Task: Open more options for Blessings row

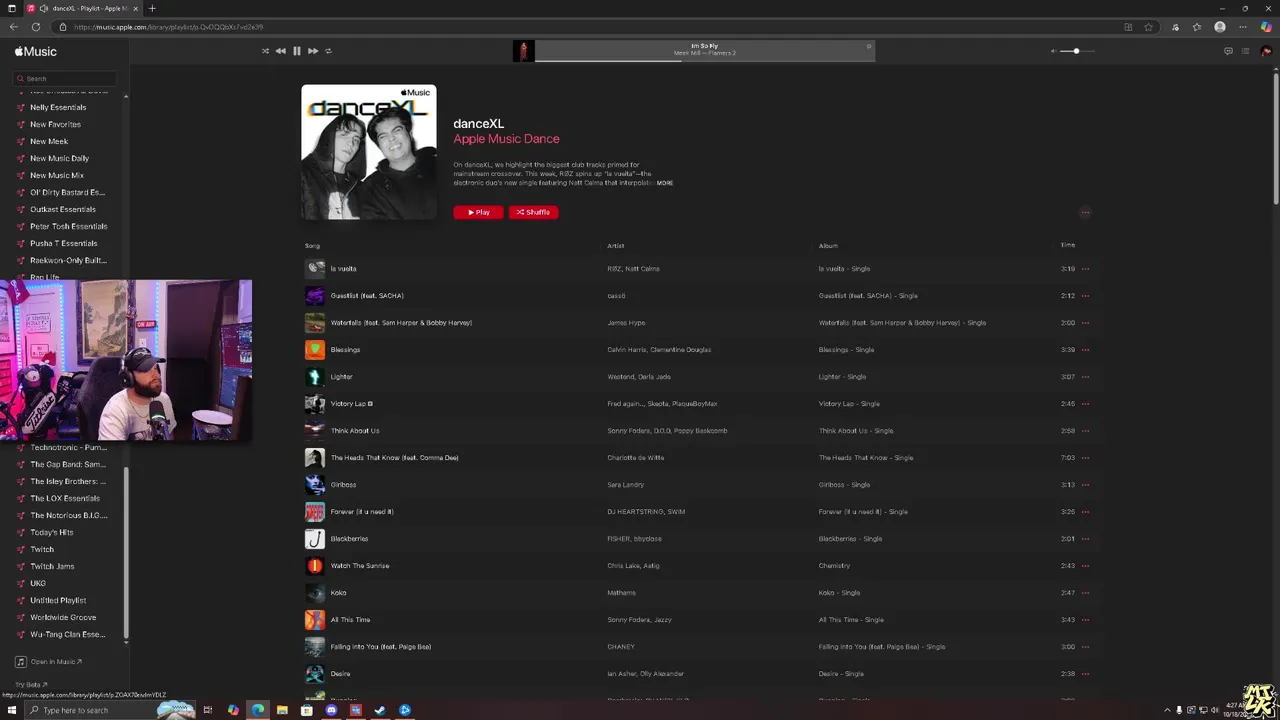Action: [x=1085, y=350]
